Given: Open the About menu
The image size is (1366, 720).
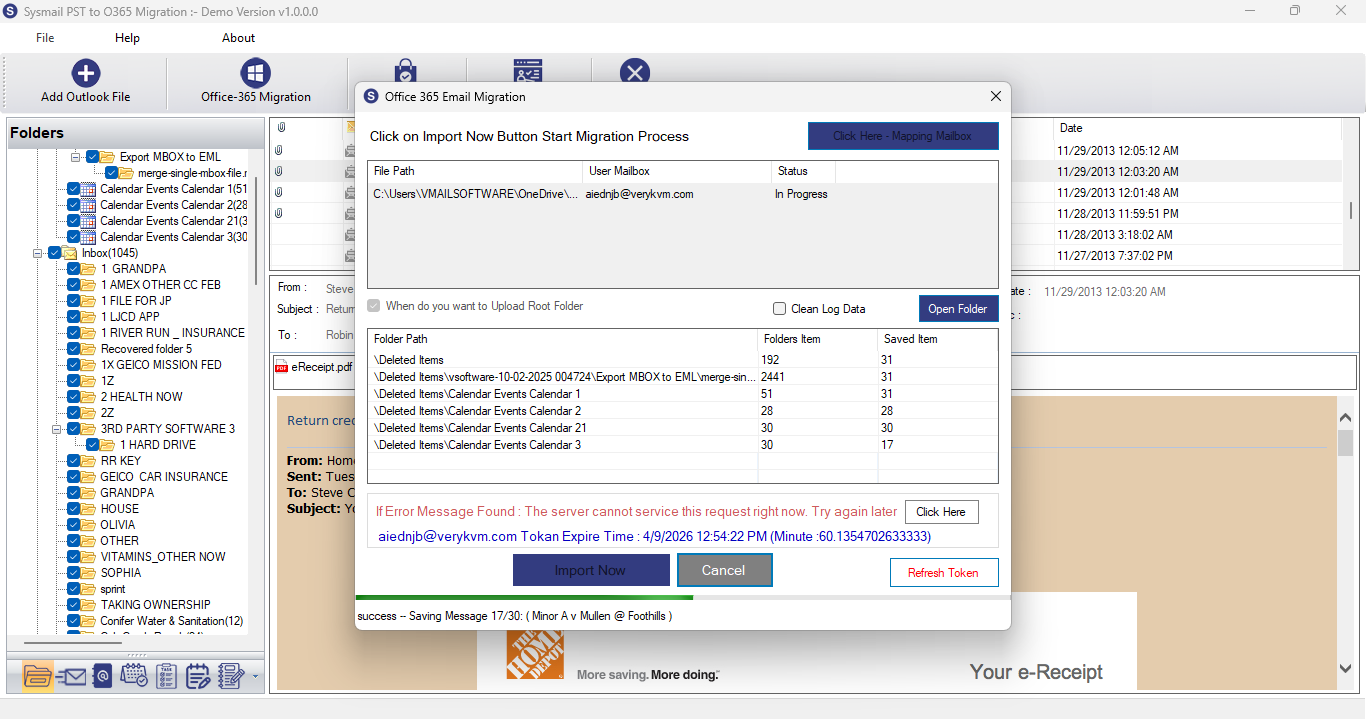Looking at the screenshot, I should point(238,38).
